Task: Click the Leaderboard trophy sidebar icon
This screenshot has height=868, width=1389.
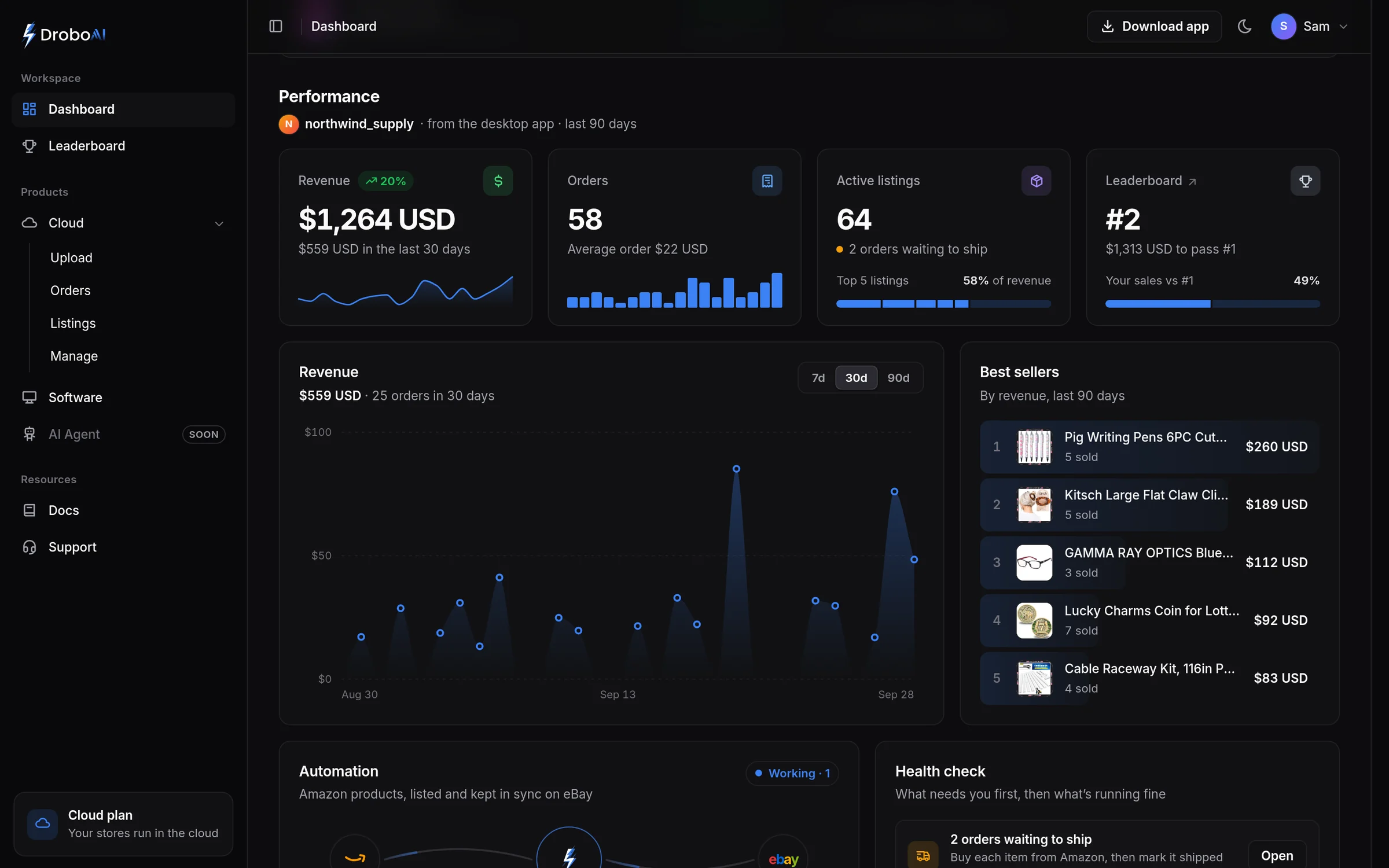Action: tap(29, 146)
